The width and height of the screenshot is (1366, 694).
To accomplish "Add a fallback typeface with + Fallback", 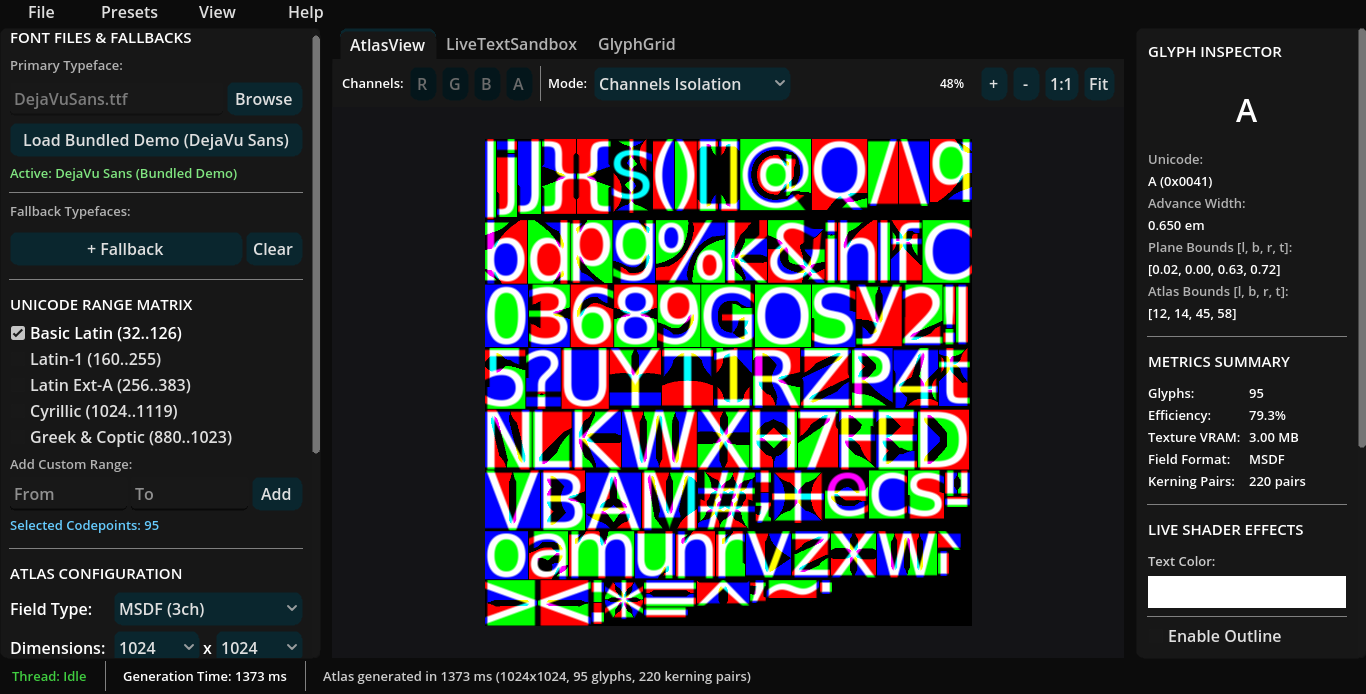I will tap(125, 249).
